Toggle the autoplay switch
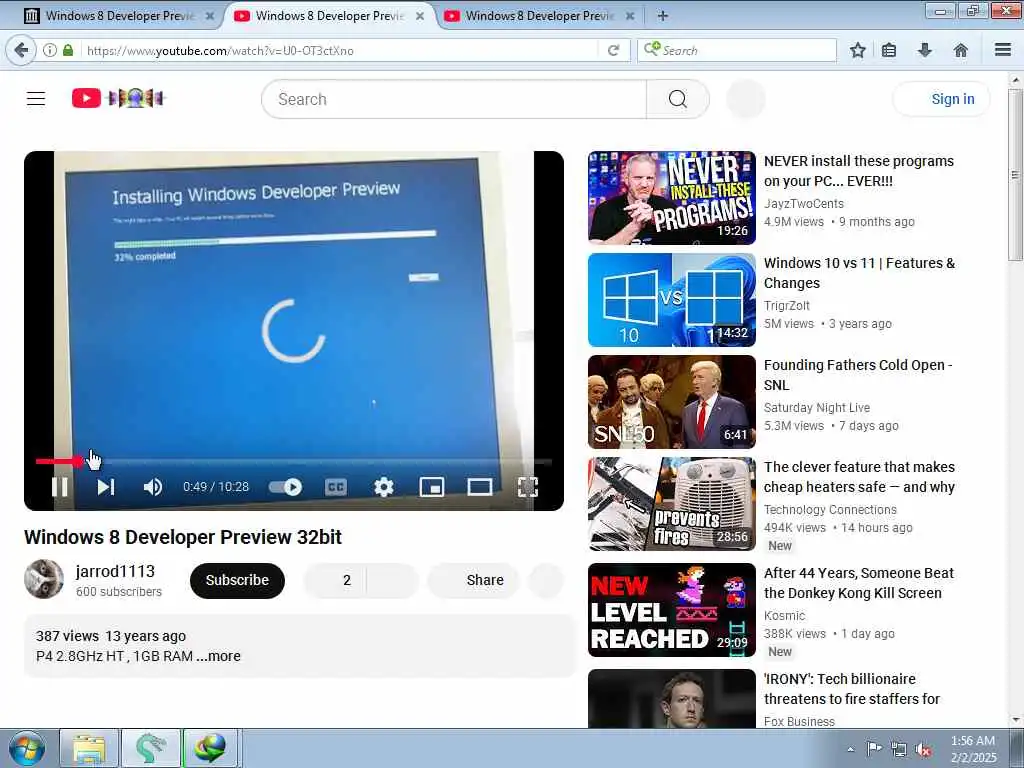Screen dimensions: 1024x768 click(285, 487)
